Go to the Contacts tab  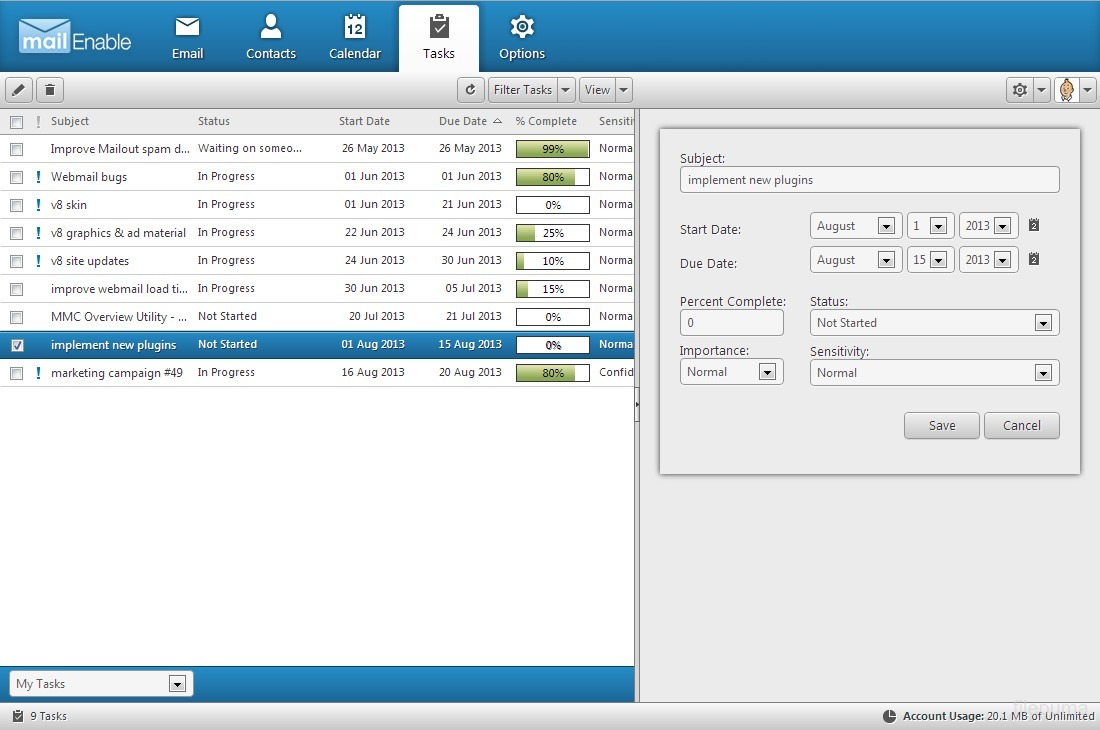[271, 38]
